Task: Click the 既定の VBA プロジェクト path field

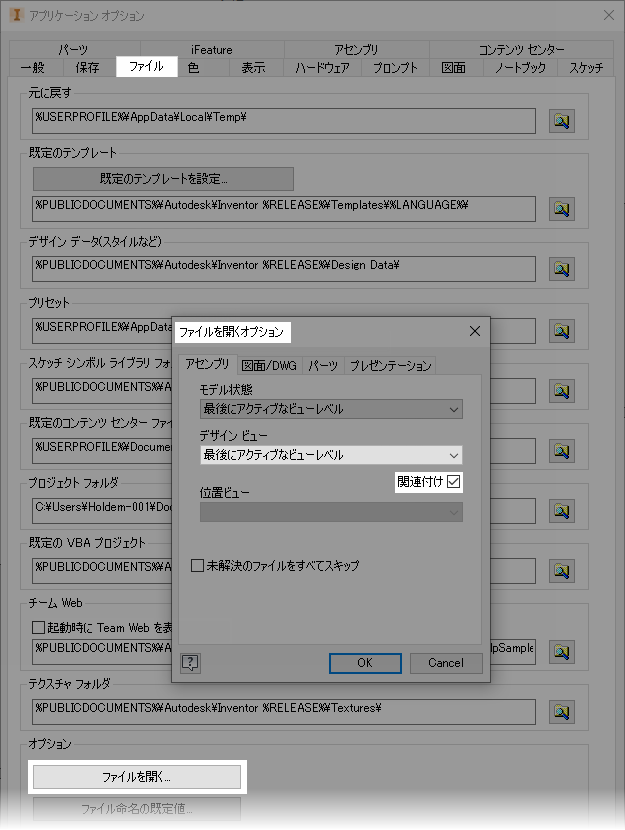Action: click(x=102, y=571)
